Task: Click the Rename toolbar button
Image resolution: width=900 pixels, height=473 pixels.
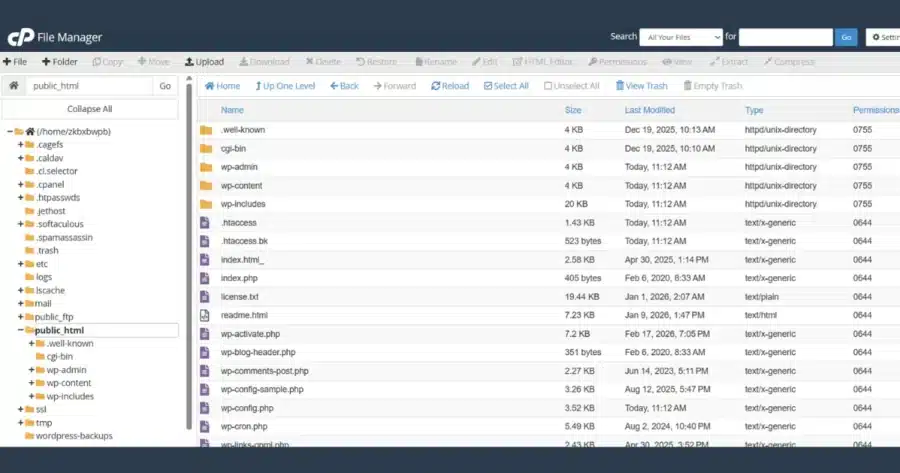Action: (x=436, y=61)
